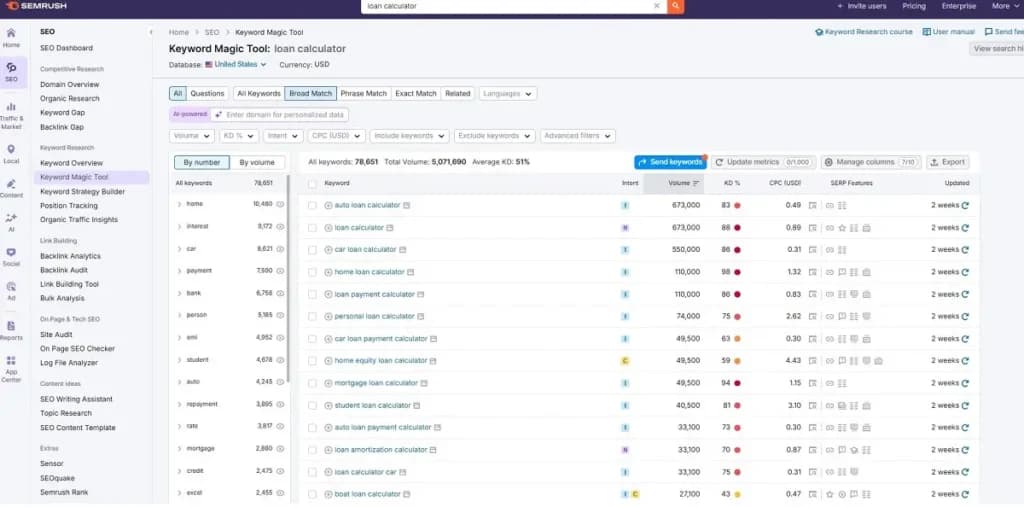Check the loan payment calculator row checkbox

click(x=312, y=294)
